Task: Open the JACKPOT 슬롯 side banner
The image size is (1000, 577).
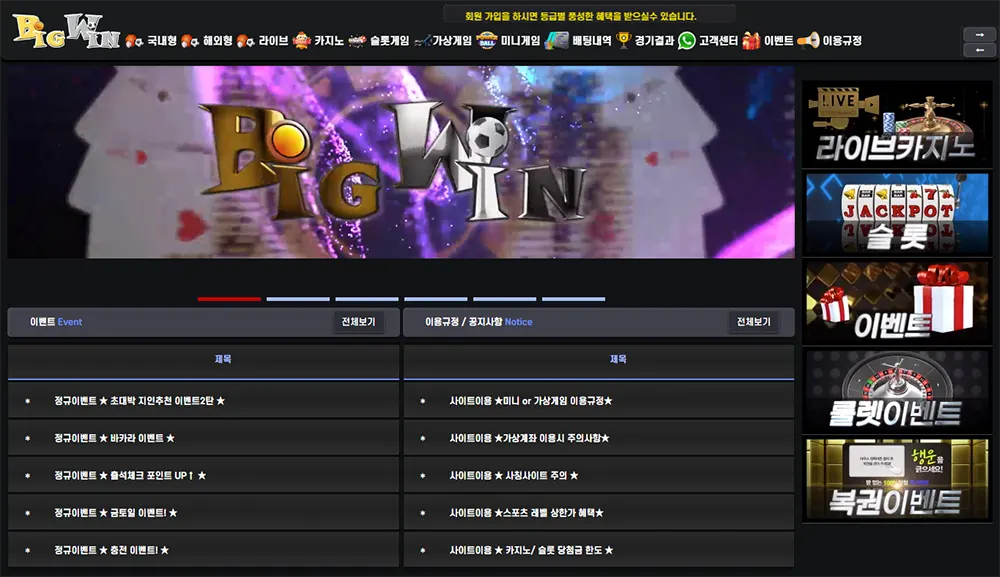Action: [897, 214]
